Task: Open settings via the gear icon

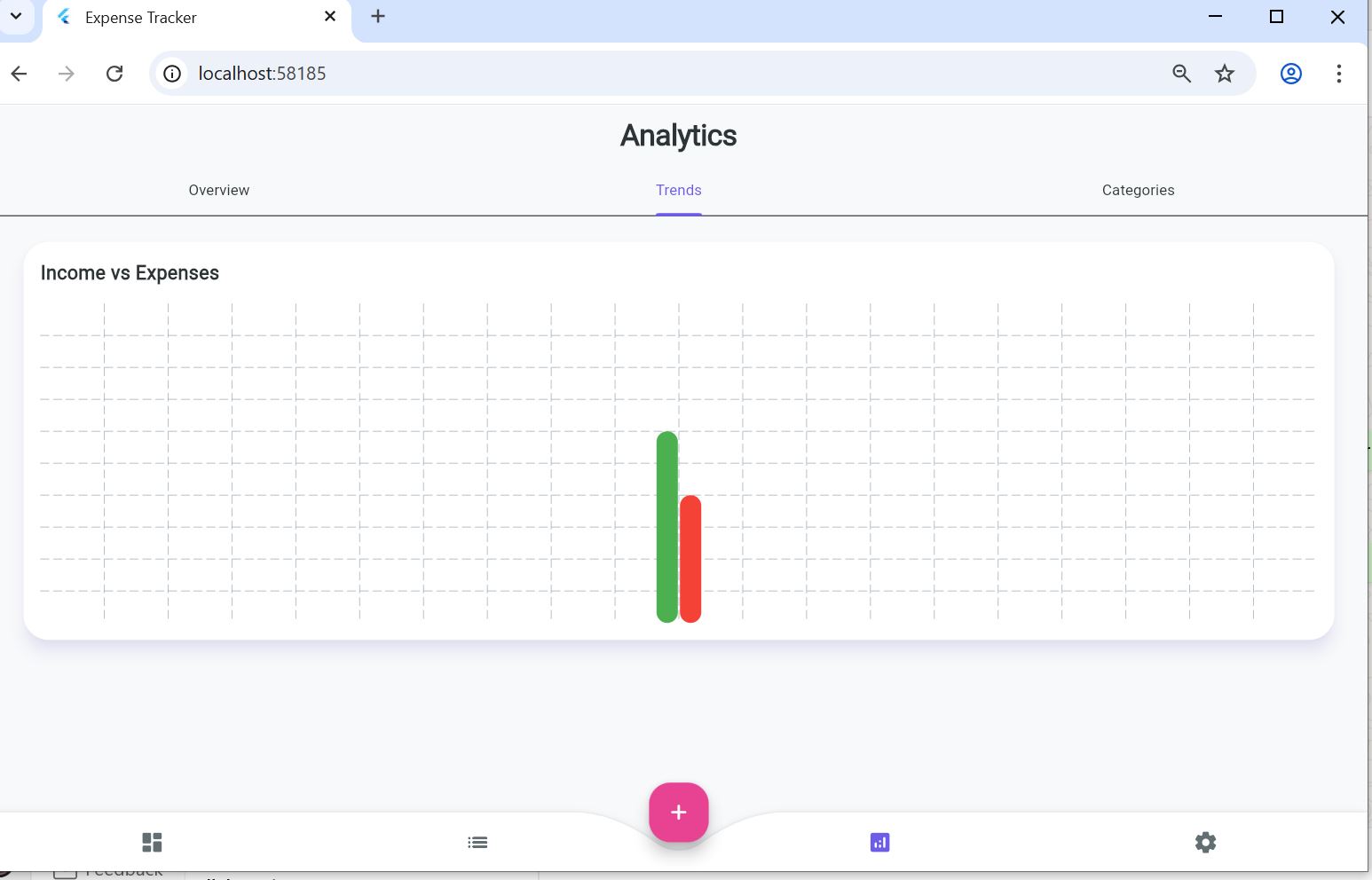Action: pos(1205,842)
